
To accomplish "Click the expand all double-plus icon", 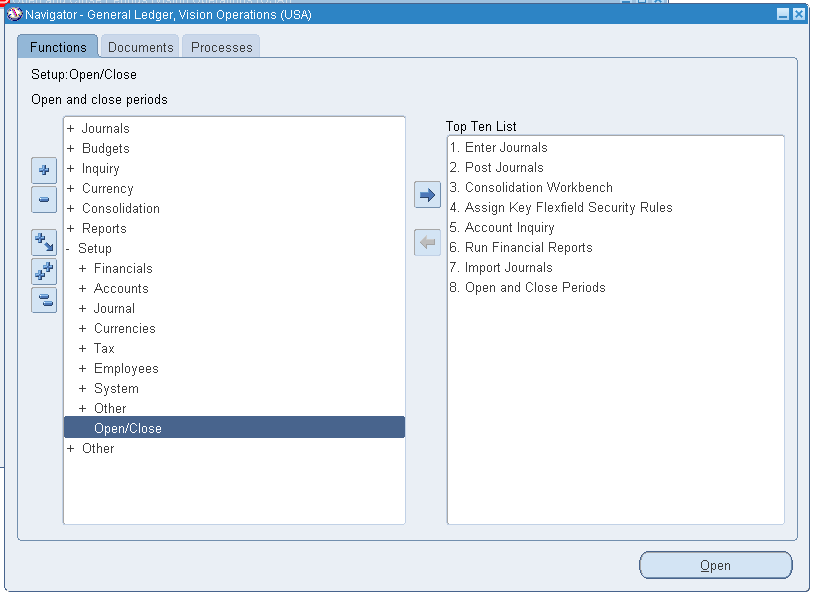I will 43,270.
